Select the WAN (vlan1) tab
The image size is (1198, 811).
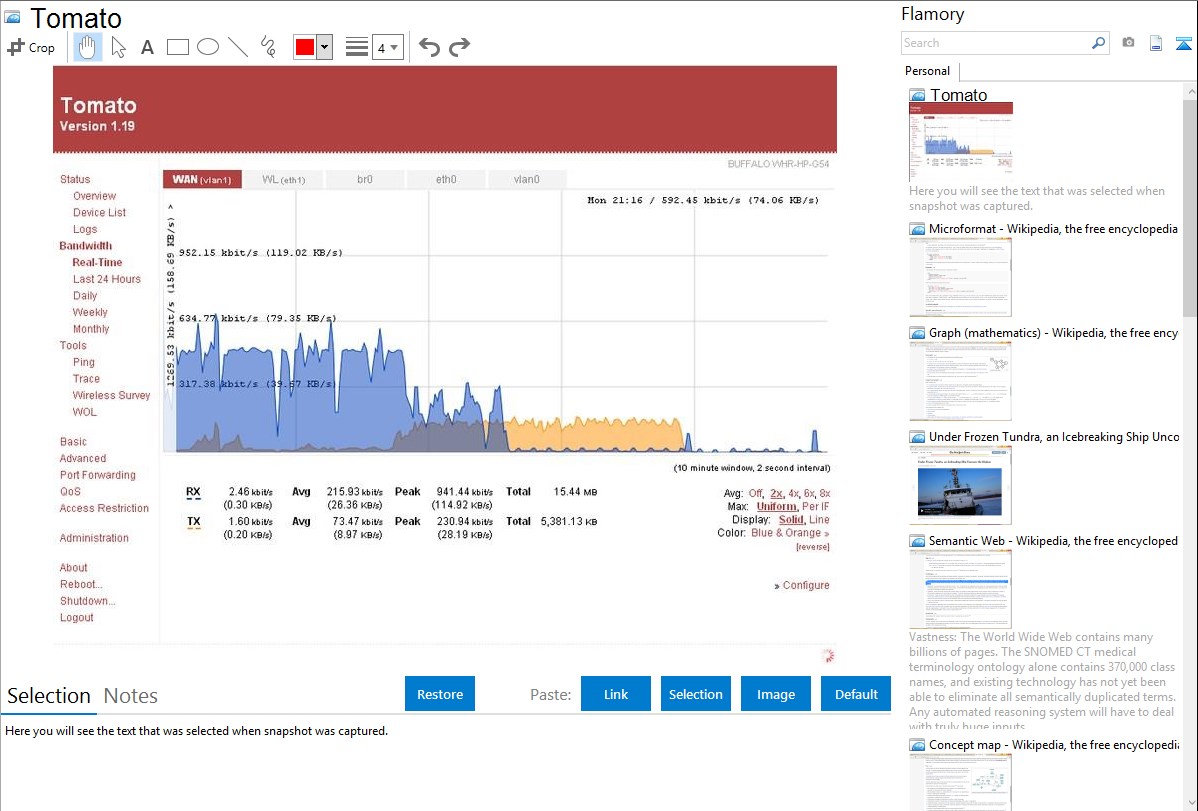pyautogui.click(x=202, y=180)
